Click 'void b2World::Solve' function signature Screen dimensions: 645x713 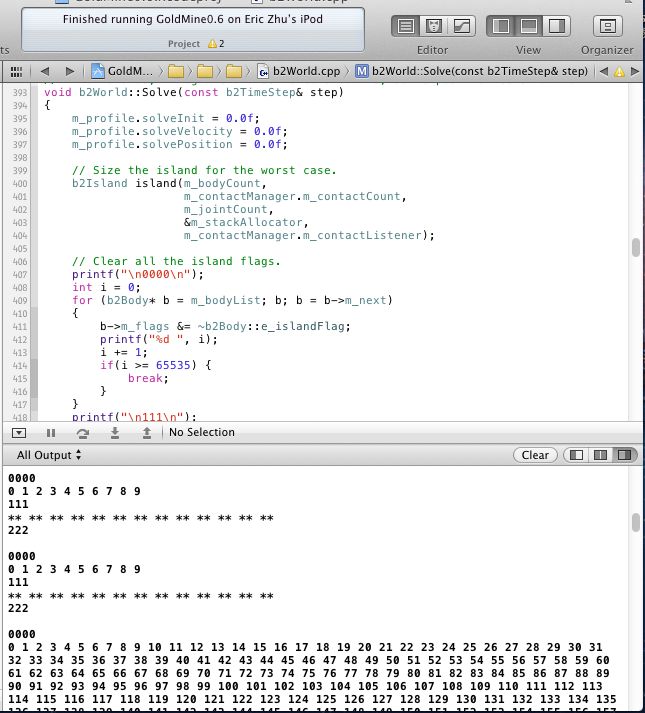pyautogui.click(x=194, y=92)
